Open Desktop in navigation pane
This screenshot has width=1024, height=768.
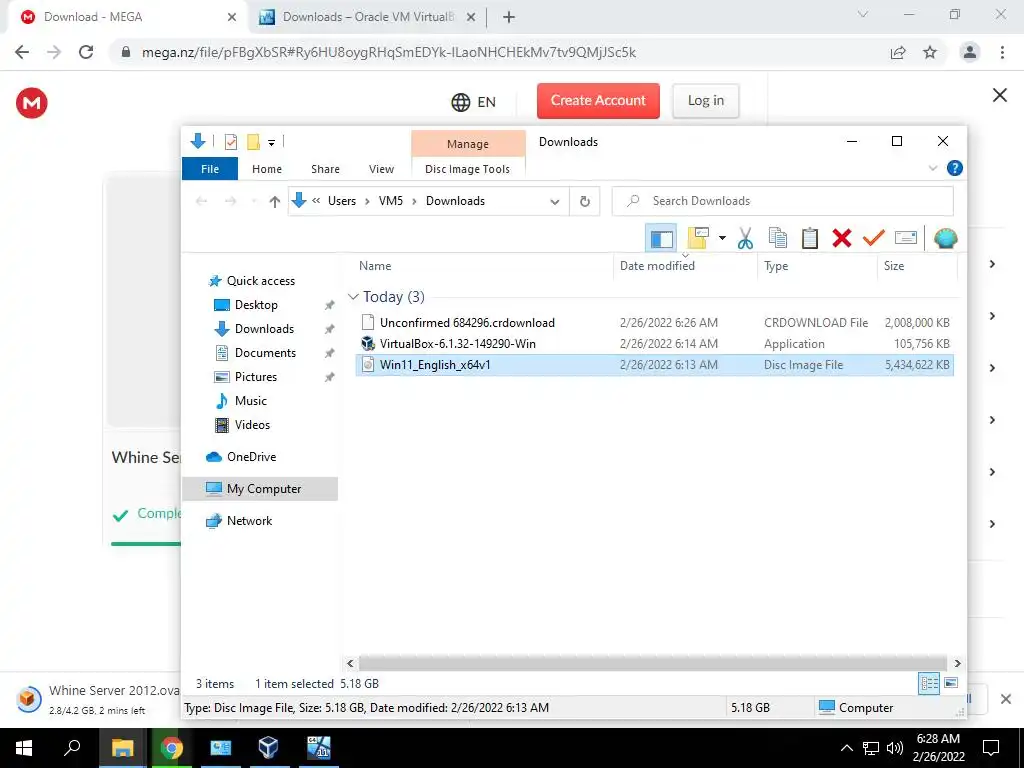[256, 305]
